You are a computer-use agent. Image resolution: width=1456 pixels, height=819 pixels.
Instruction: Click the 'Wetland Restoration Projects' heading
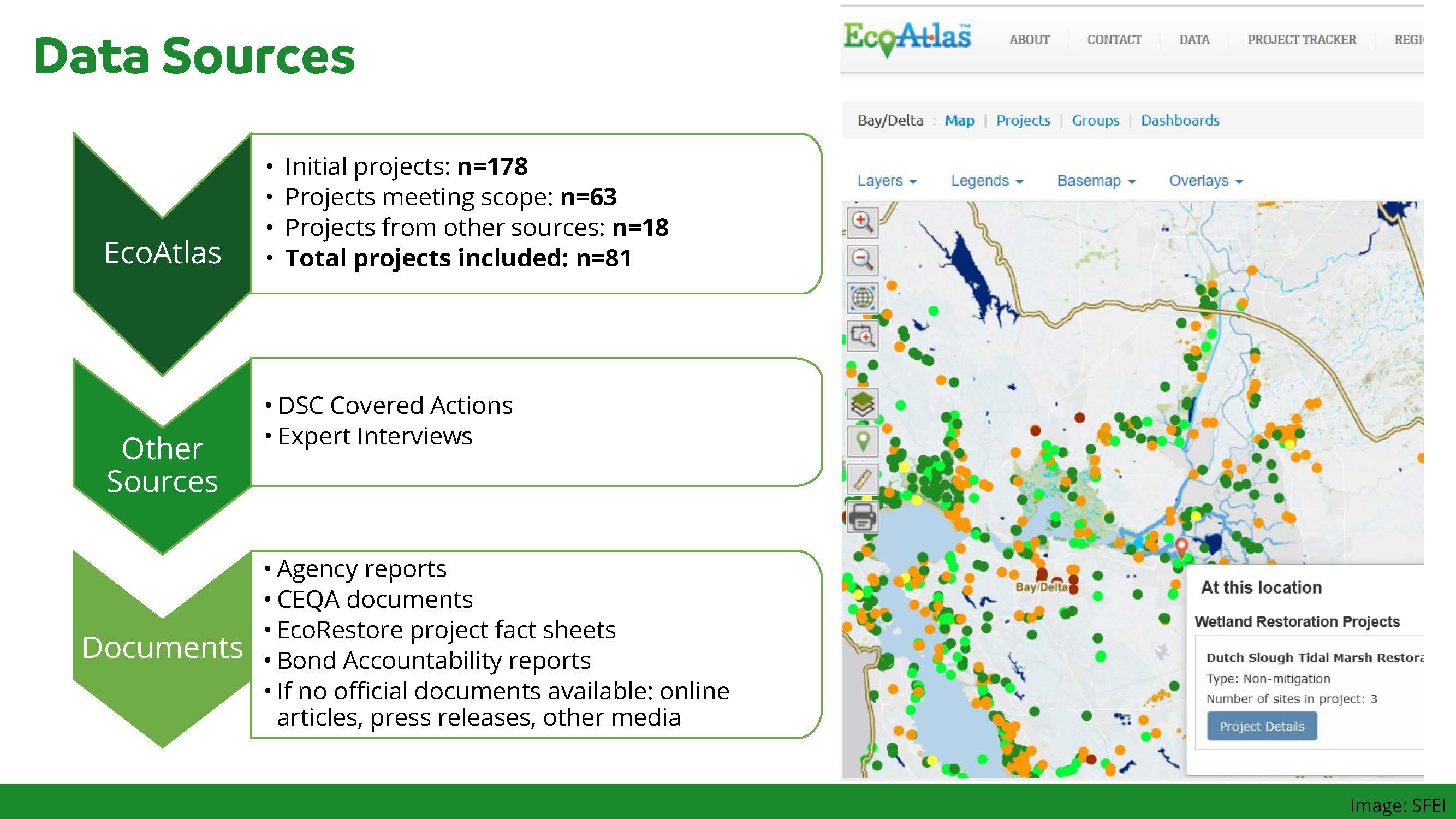pyautogui.click(x=1297, y=622)
